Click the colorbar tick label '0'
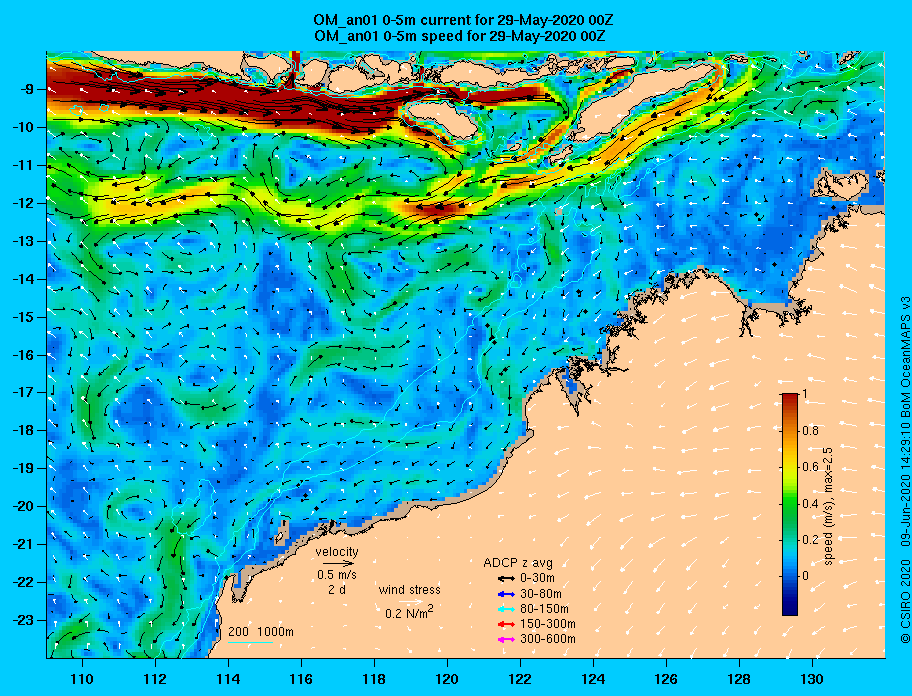912x696 pixels. point(806,576)
